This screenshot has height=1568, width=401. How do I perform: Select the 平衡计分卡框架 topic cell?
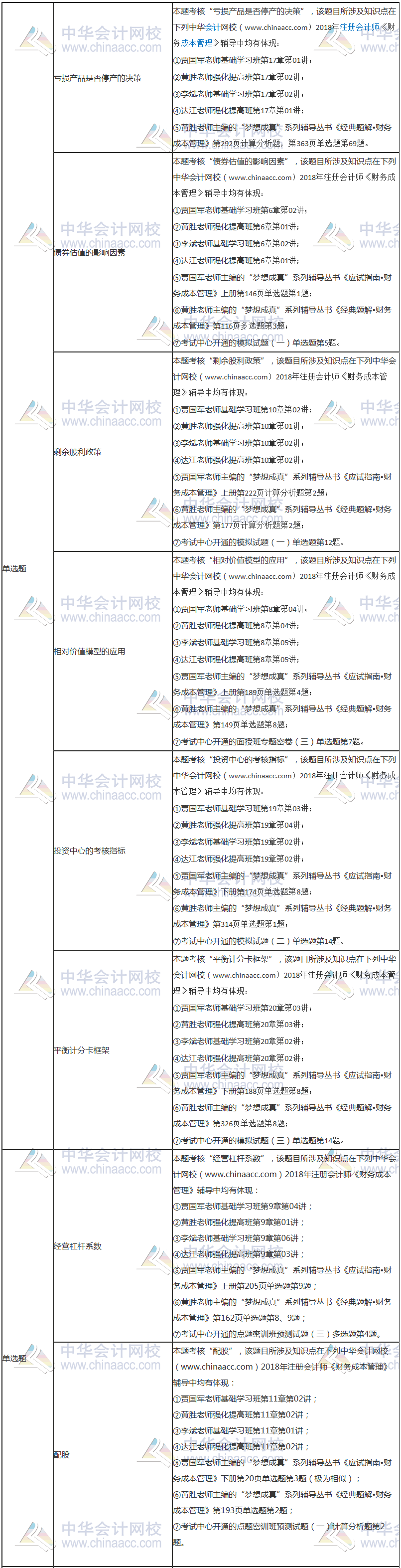113,1050
